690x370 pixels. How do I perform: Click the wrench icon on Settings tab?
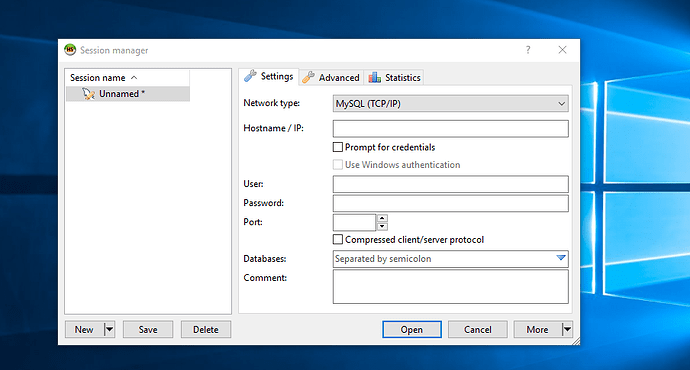point(250,76)
